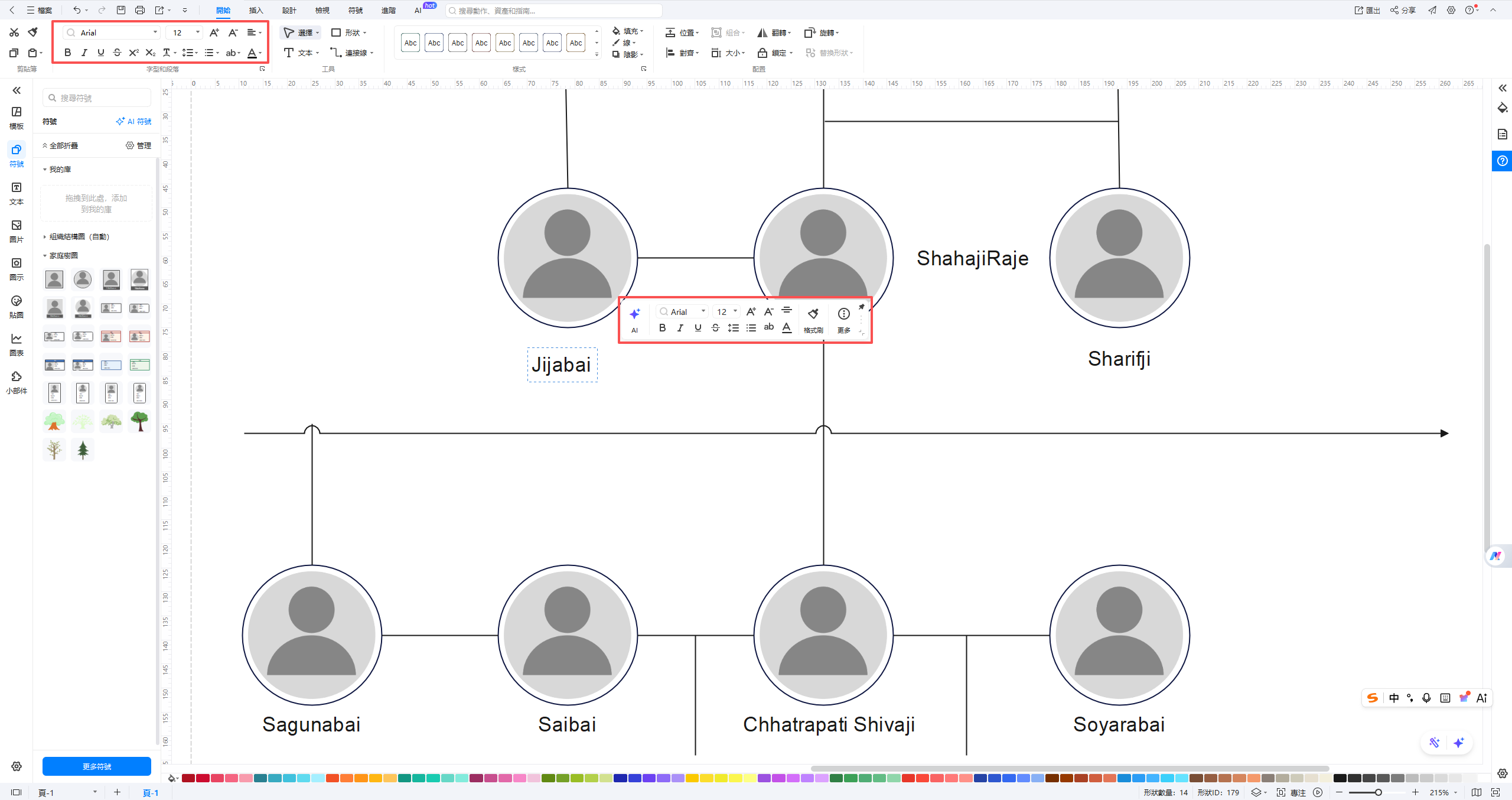
Task: Click the AI Symbols link
Action: (134, 121)
